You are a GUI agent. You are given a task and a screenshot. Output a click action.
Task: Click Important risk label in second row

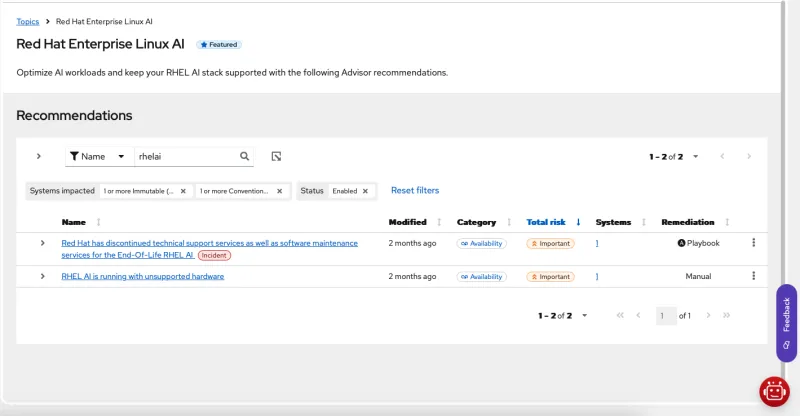(x=551, y=277)
